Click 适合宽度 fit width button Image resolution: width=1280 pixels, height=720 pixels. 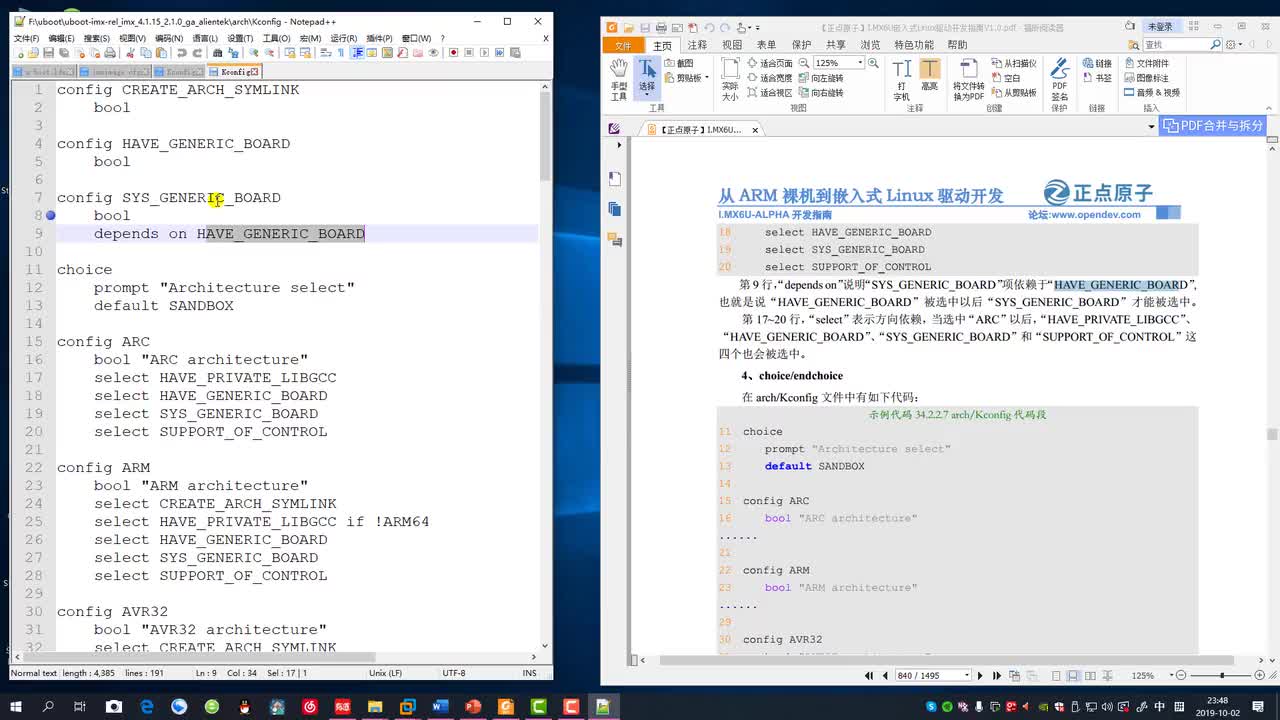point(768,77)
